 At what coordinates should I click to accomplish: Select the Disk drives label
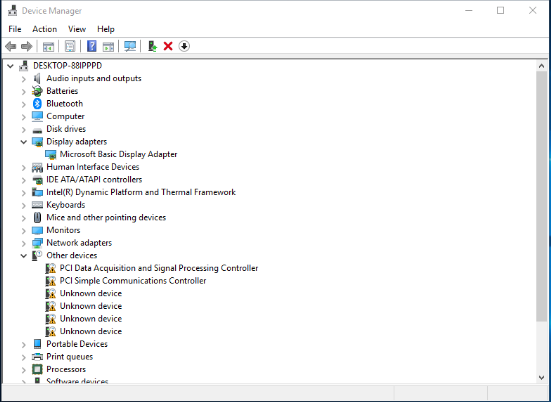click(x=66, y=129)
